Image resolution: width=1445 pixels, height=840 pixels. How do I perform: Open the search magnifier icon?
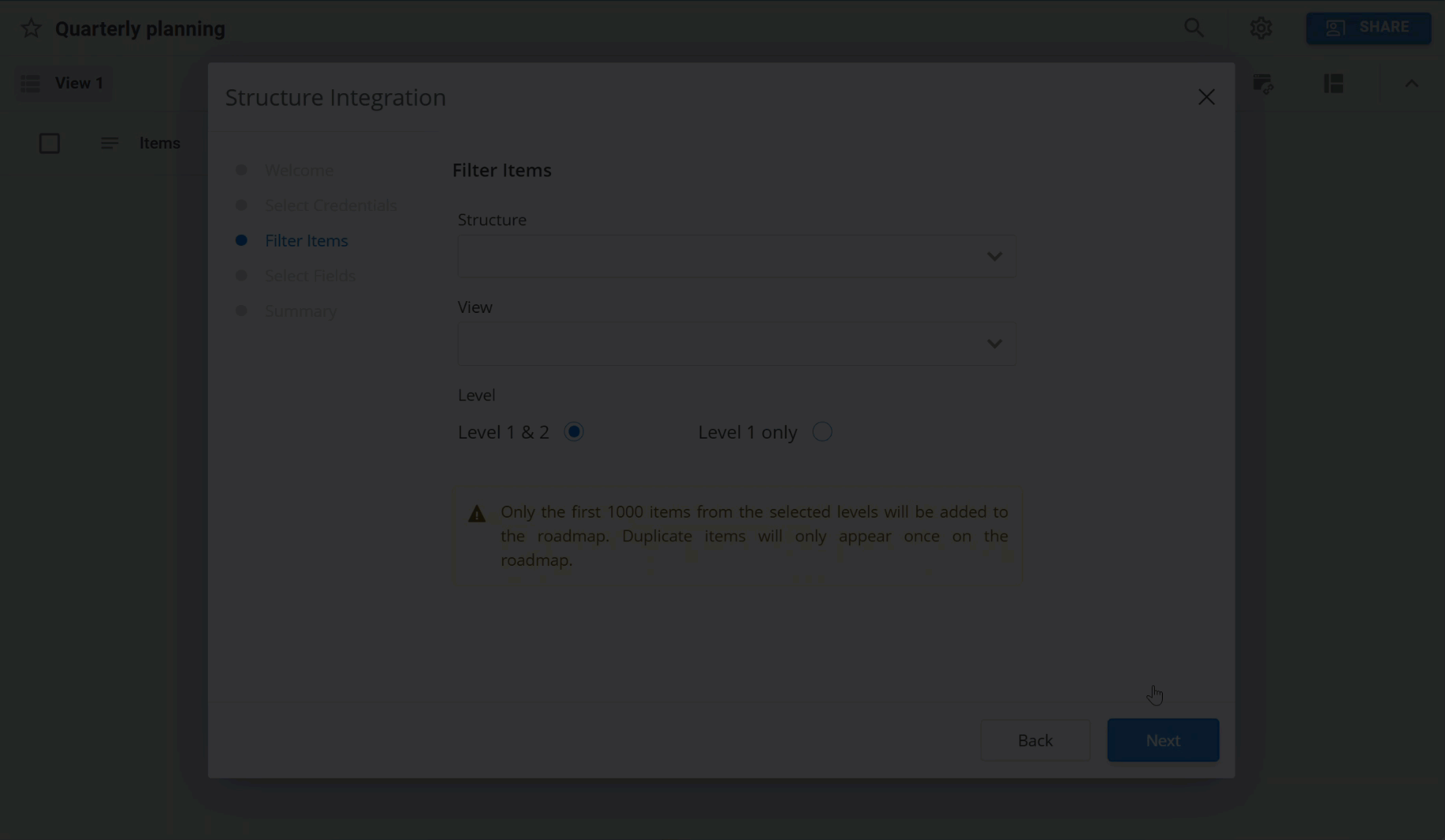click(1194, 28)
